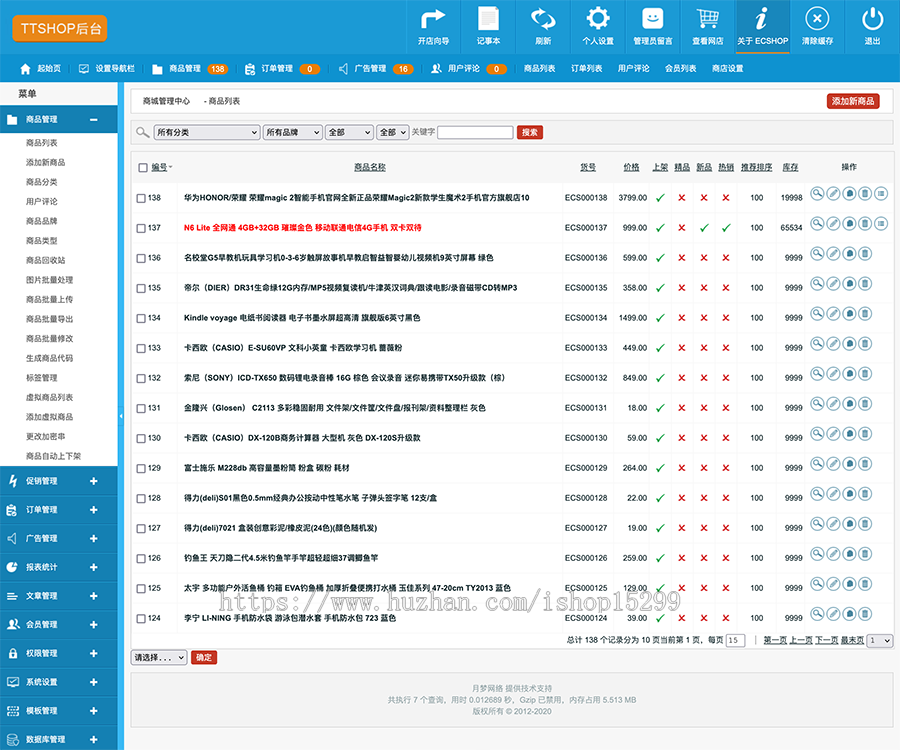Go to 下一页 next page link
900x750 pixels.
(x=827, y=640)
